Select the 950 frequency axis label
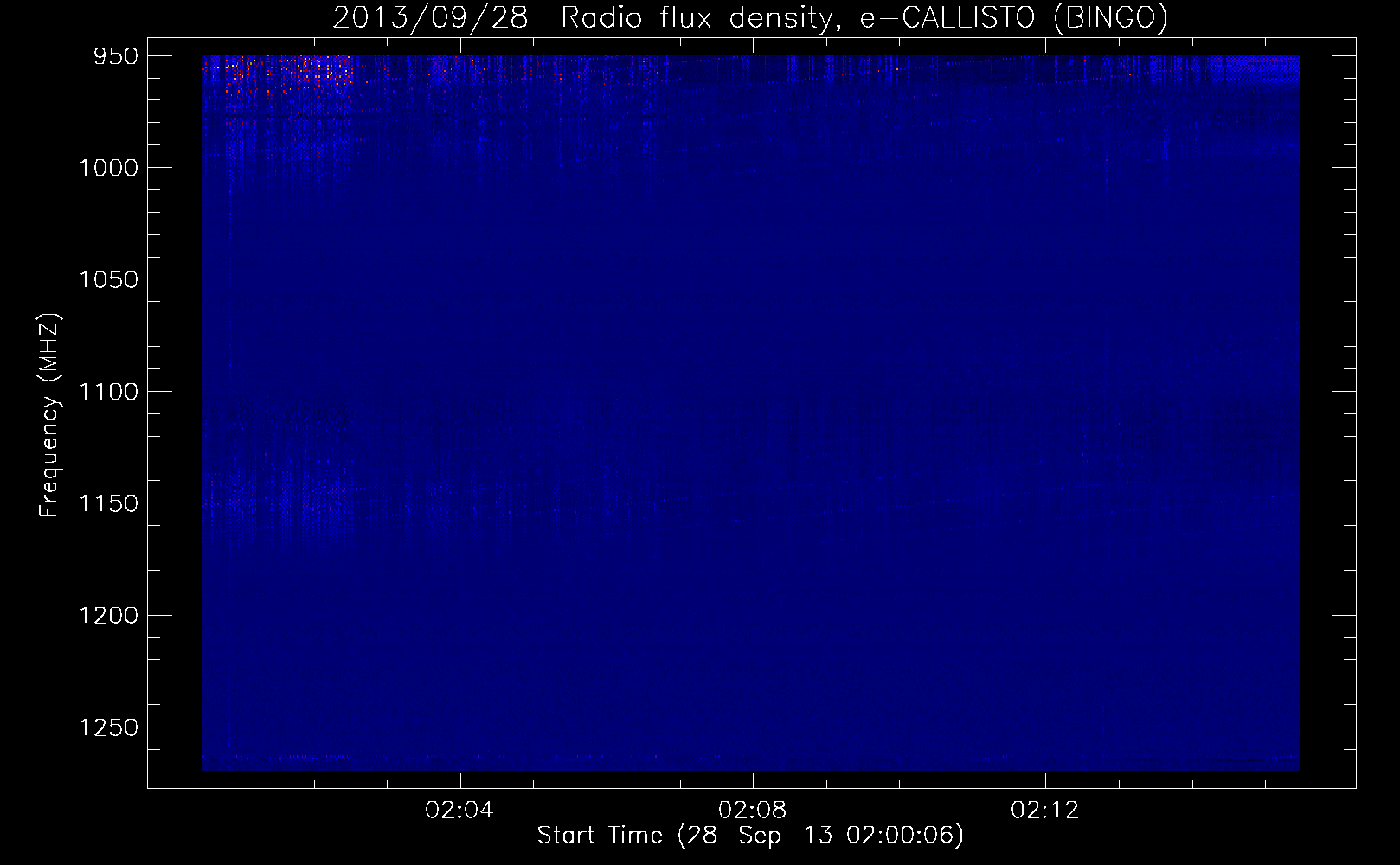1400x865 pixels. pyautogui.click(x=116, y=56)
